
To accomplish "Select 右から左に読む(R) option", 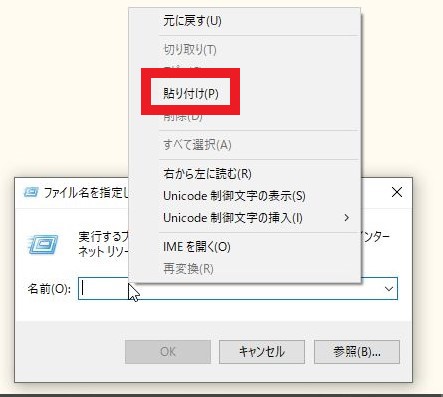I will pos(244,174).
